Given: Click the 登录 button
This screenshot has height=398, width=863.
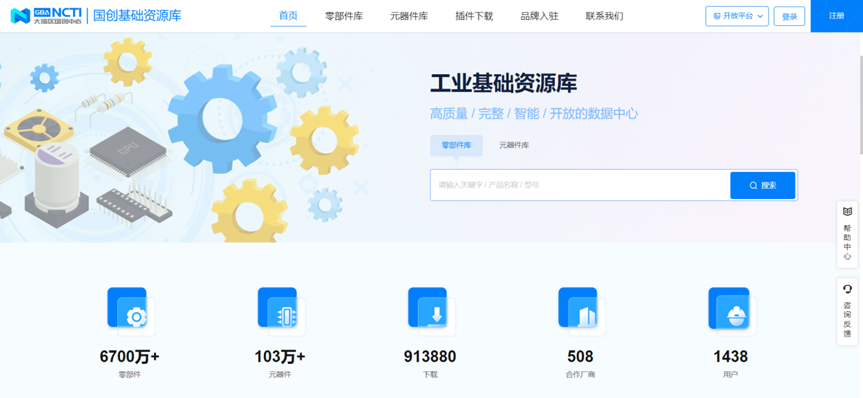Looking at the screenshot, I should [789, 17].
